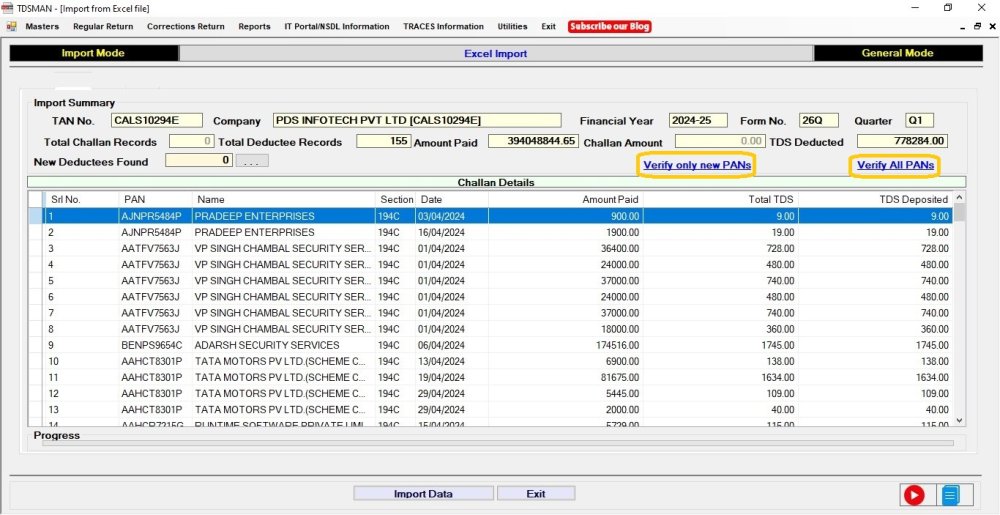
Task: Open the Corrections Return menu
Action: pyautogui.click(x=185, y=26)
